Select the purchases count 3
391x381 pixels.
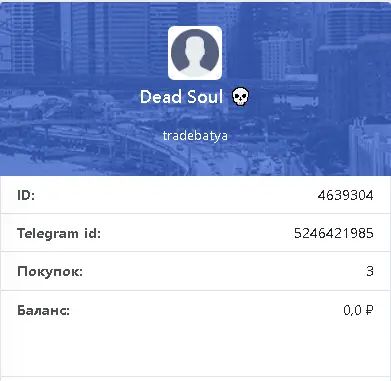[x=370, y=271]
